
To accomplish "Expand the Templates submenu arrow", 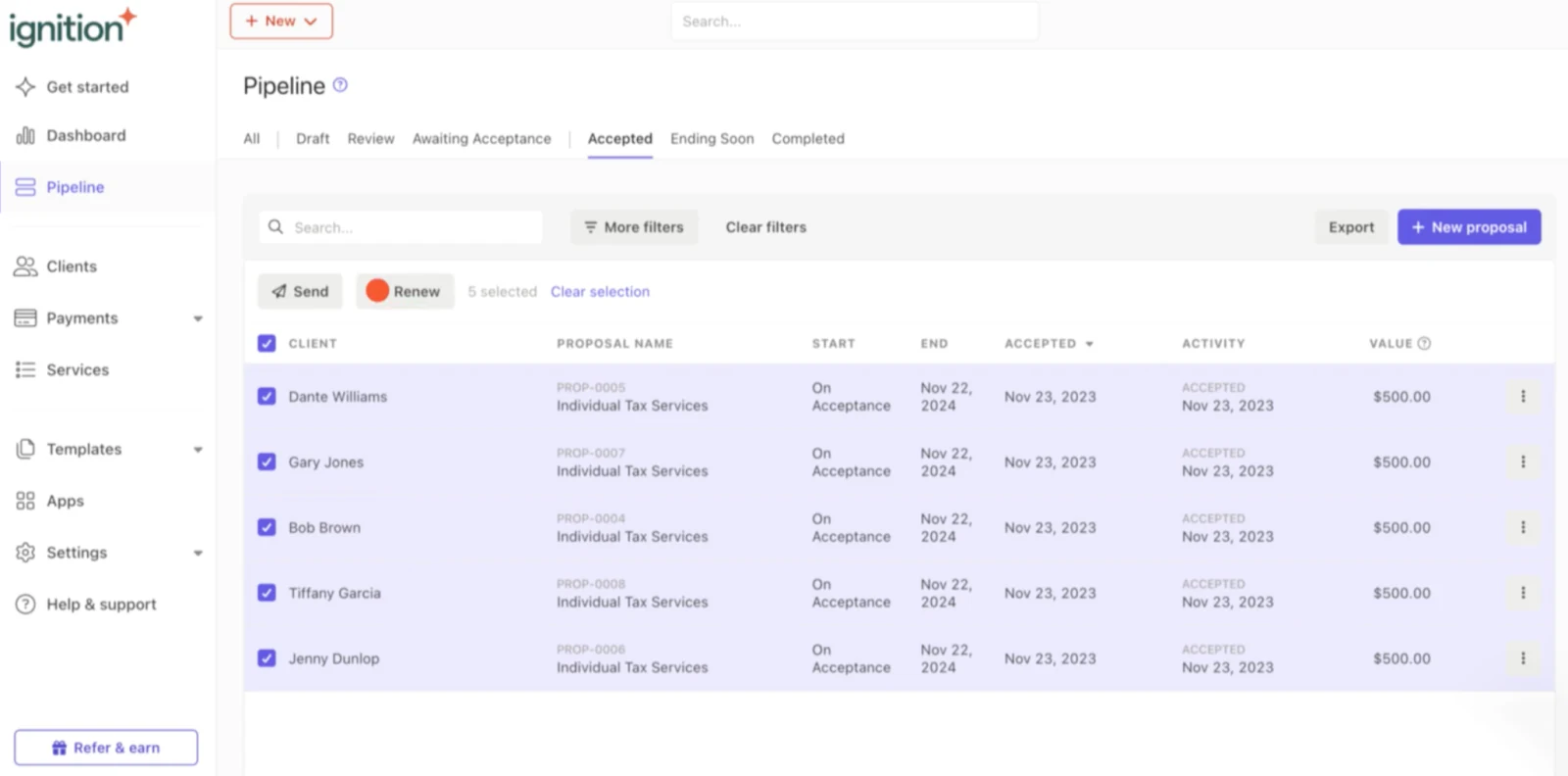I will pyautogui.click(x=198, y=450).
